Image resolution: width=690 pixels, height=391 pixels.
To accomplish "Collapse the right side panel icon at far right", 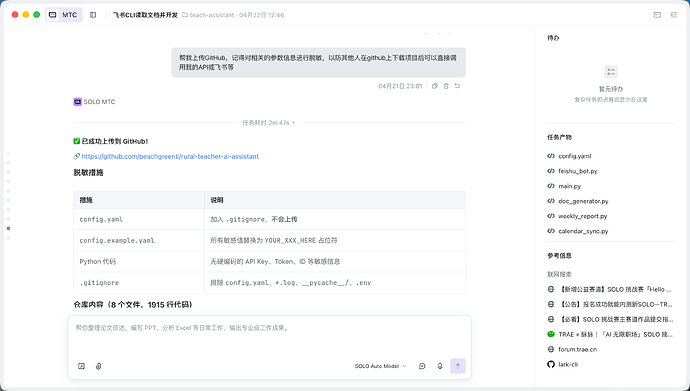I will point(674,15).
